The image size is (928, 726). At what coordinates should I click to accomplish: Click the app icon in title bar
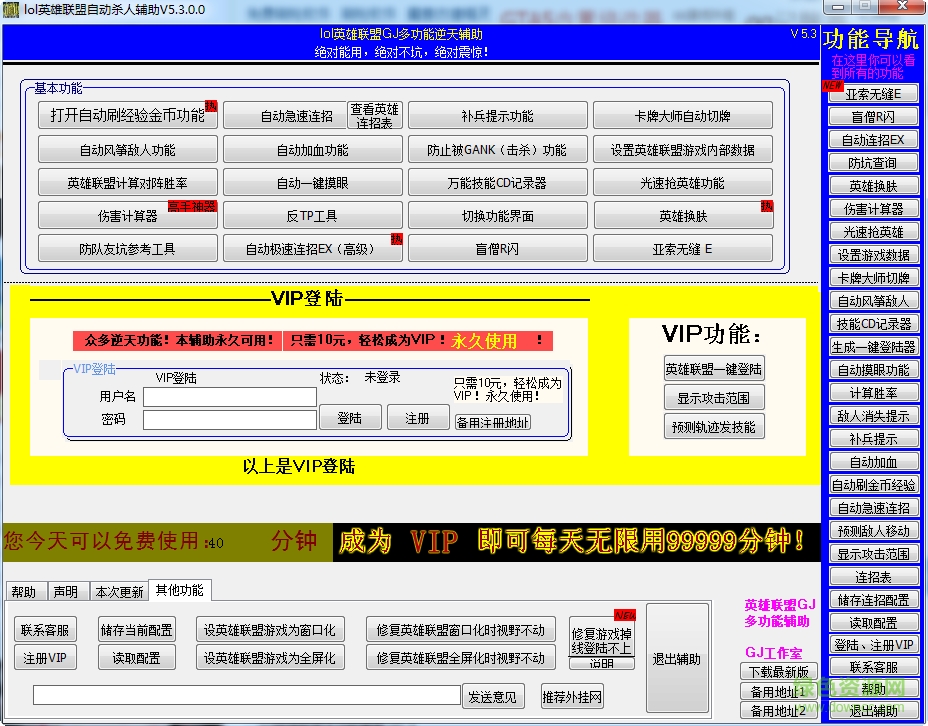(11, 9)
